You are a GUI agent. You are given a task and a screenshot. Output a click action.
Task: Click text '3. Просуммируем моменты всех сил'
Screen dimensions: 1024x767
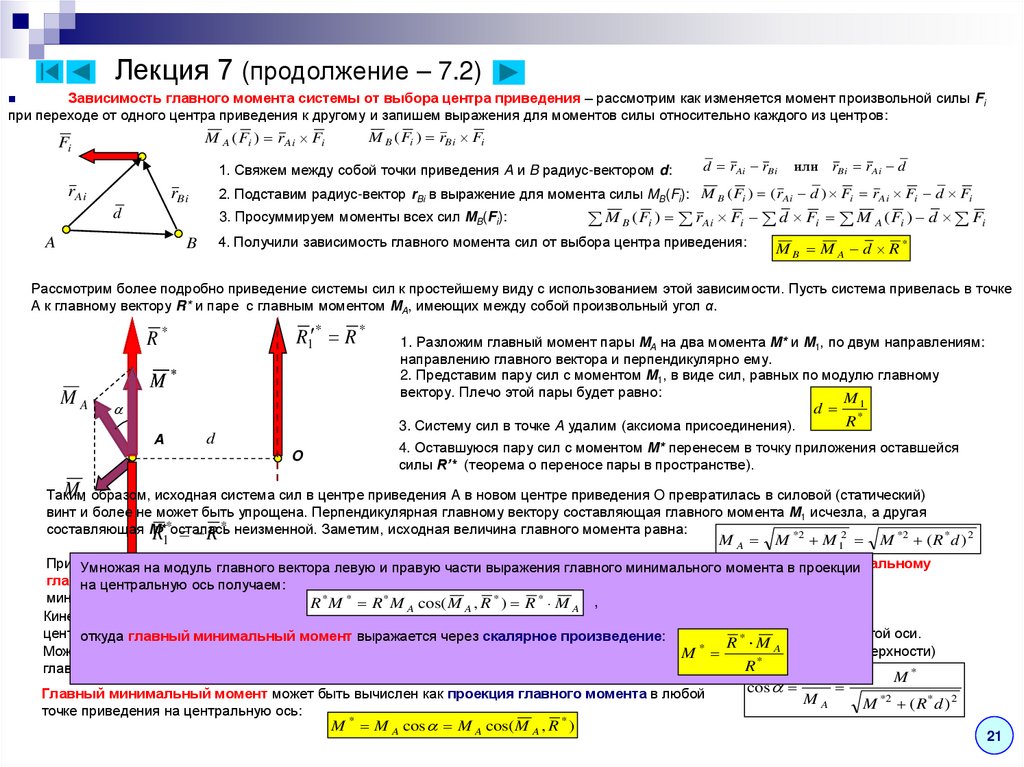(x=363, y=217)
